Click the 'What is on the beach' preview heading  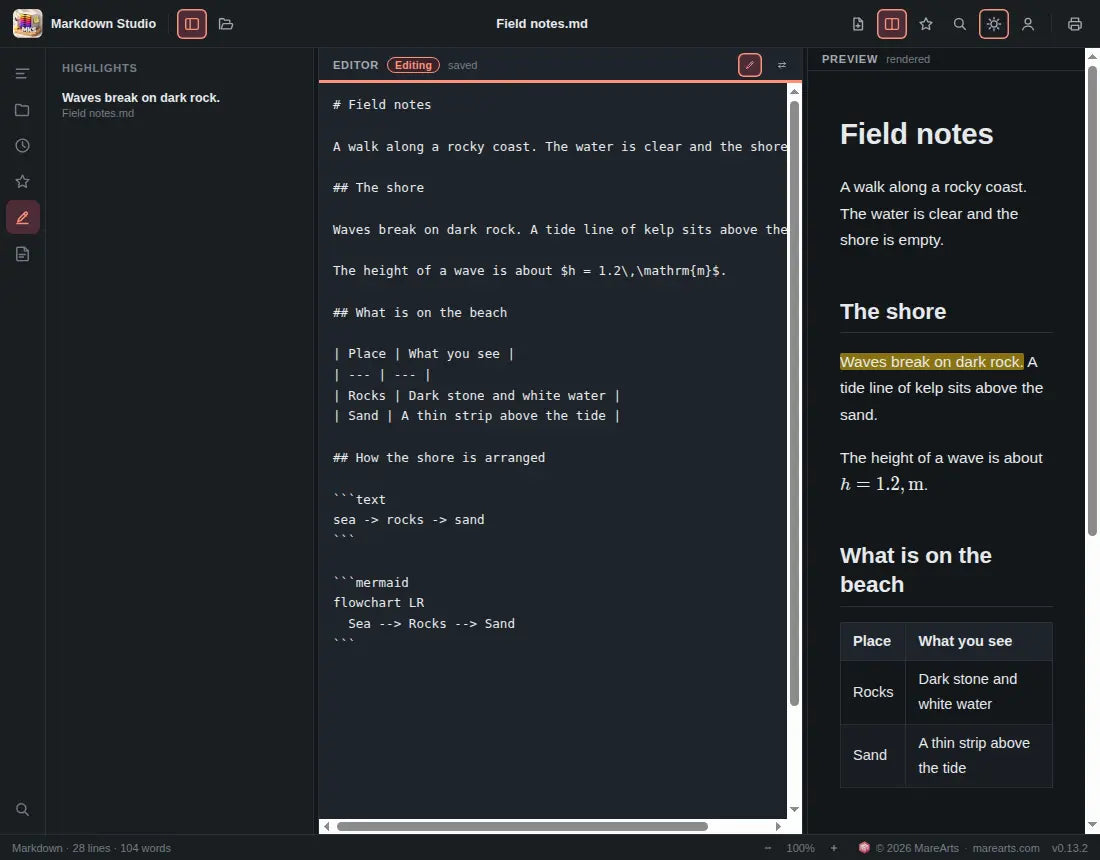pos(915,570)
